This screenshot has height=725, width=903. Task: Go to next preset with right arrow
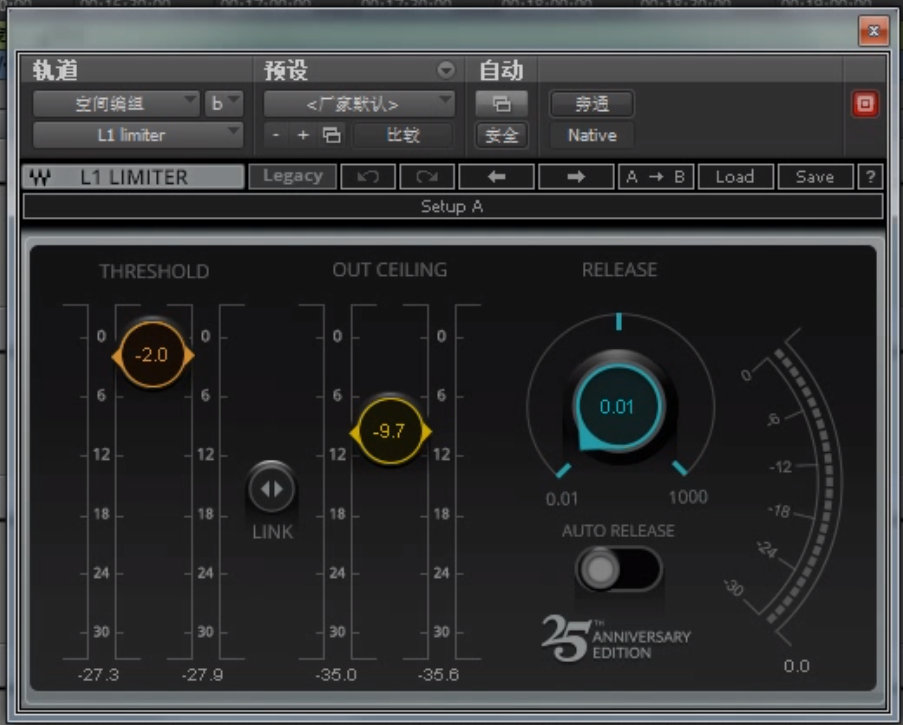[x=576, y=177]
